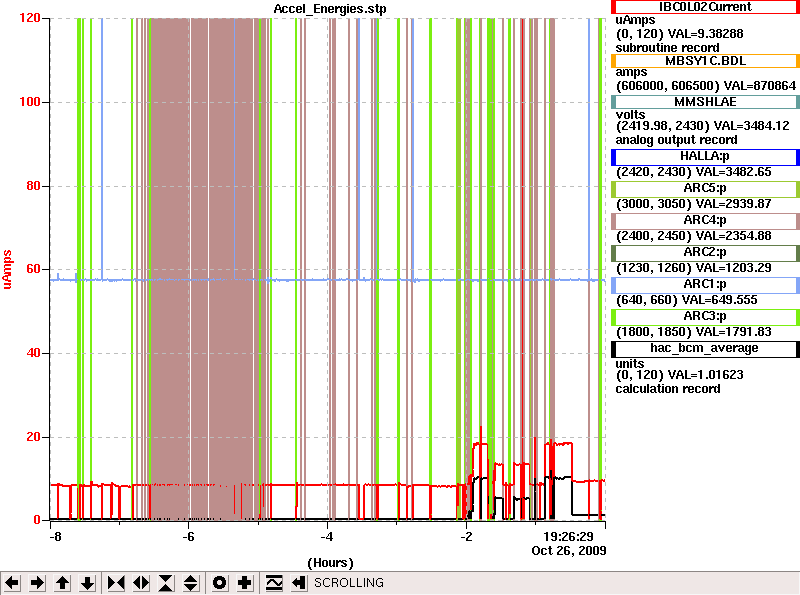Click the 'analog output record' description text
The width and height of the screenshot is (800, 595).
pyautogui.click(x=677, y=140)
